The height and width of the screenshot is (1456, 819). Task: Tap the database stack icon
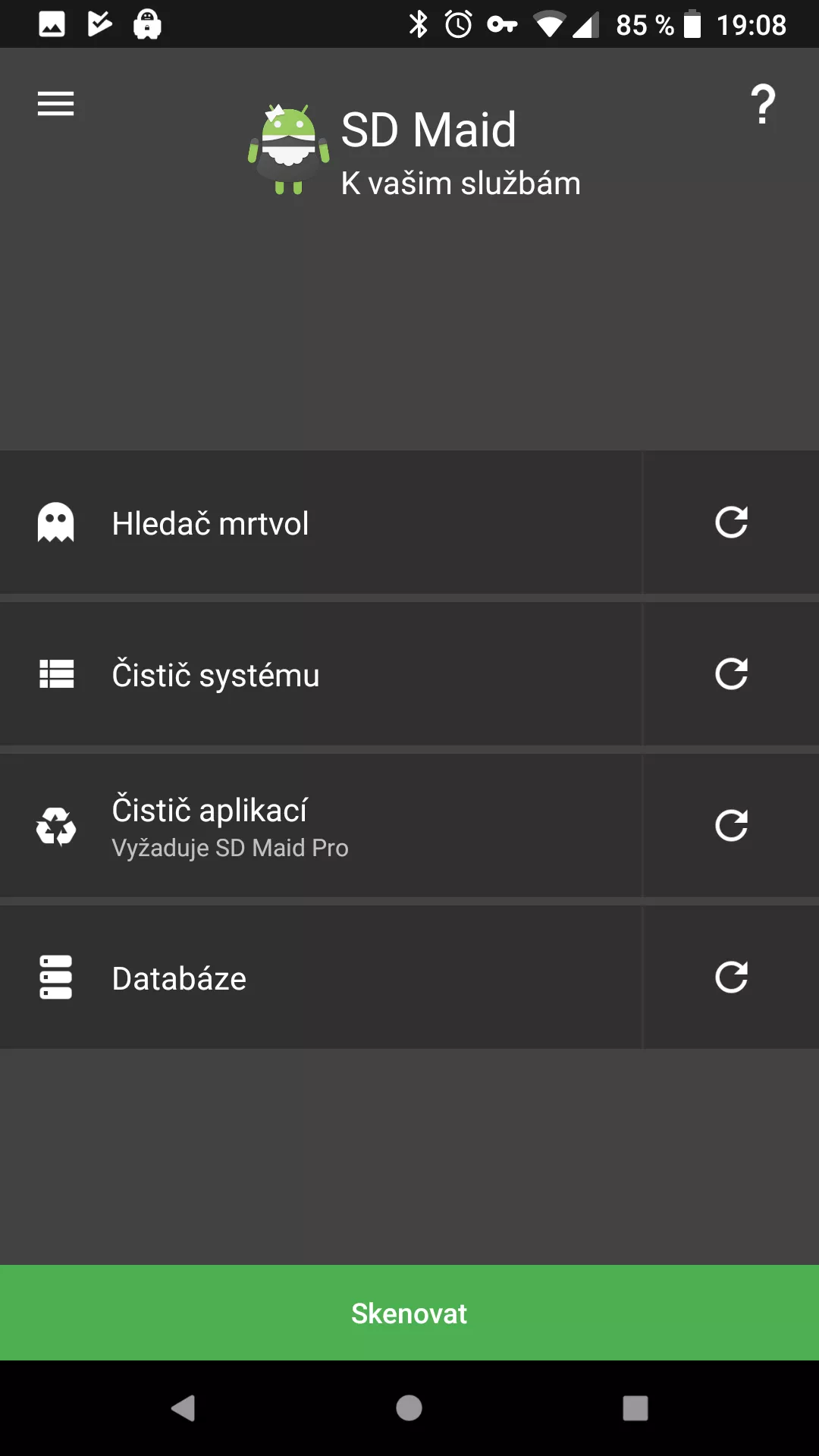click(x=56, y=977)
